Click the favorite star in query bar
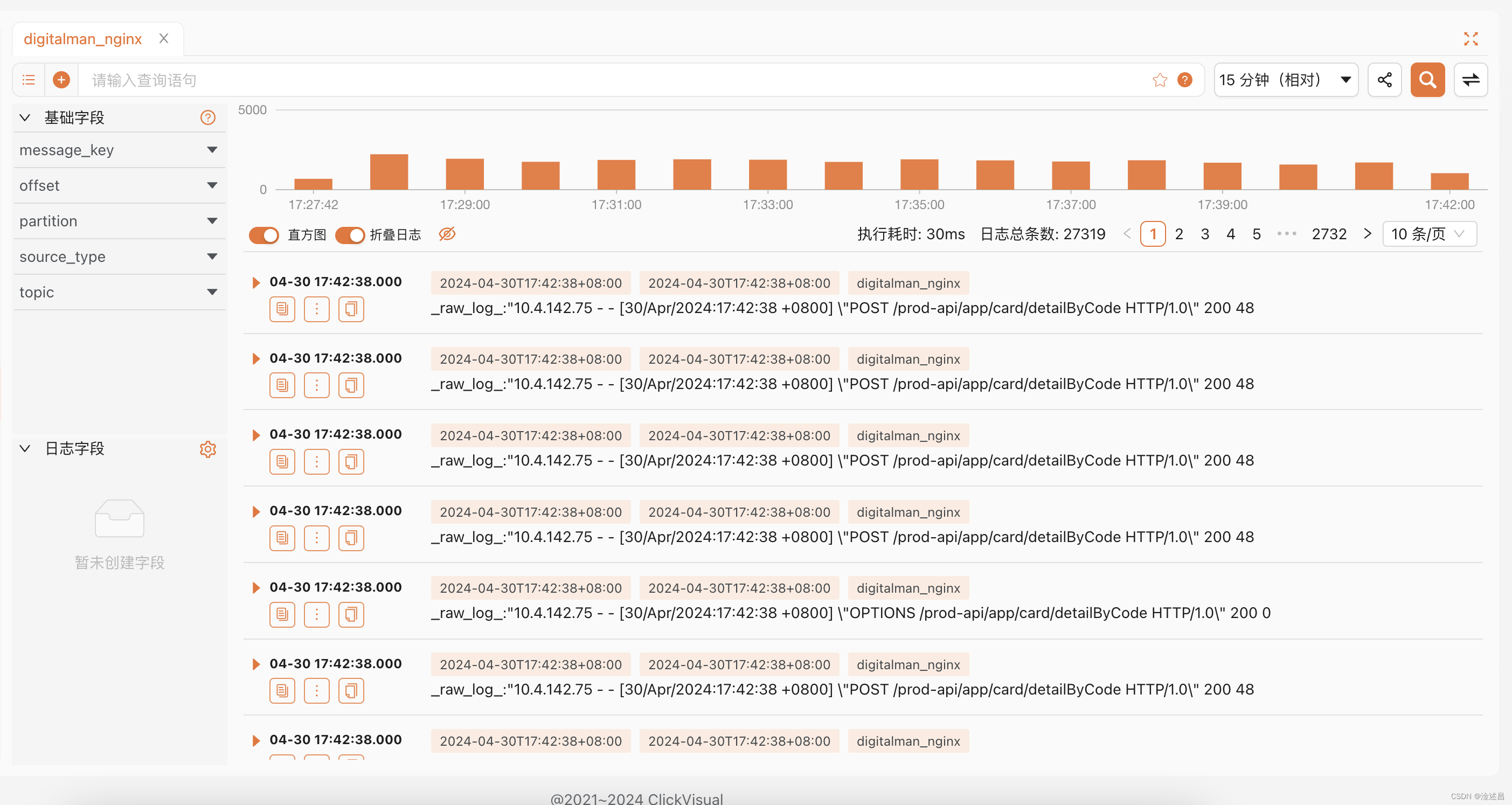1512x805 pixels. pos(1159,80)
